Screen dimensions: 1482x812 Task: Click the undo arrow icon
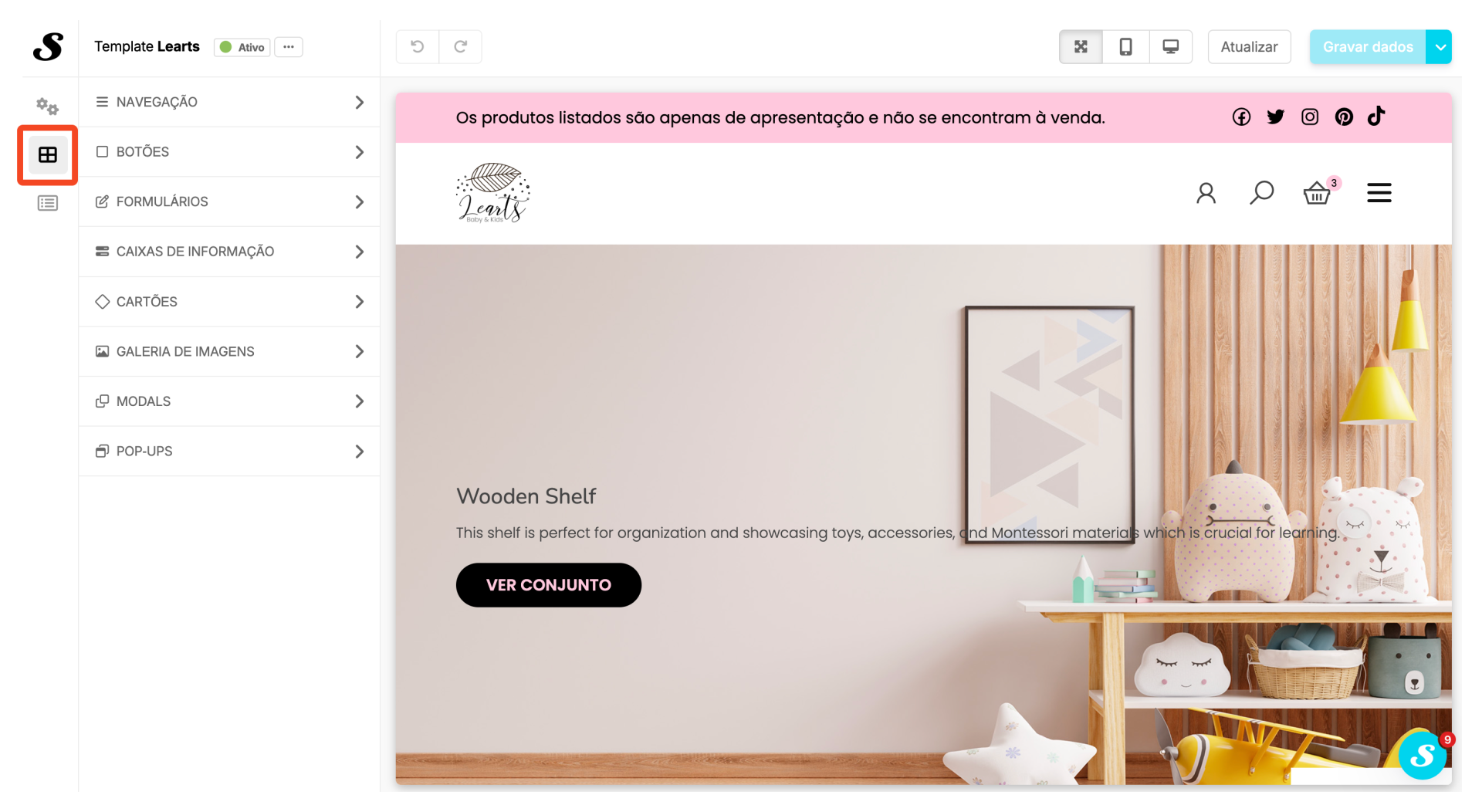(418, 46)
